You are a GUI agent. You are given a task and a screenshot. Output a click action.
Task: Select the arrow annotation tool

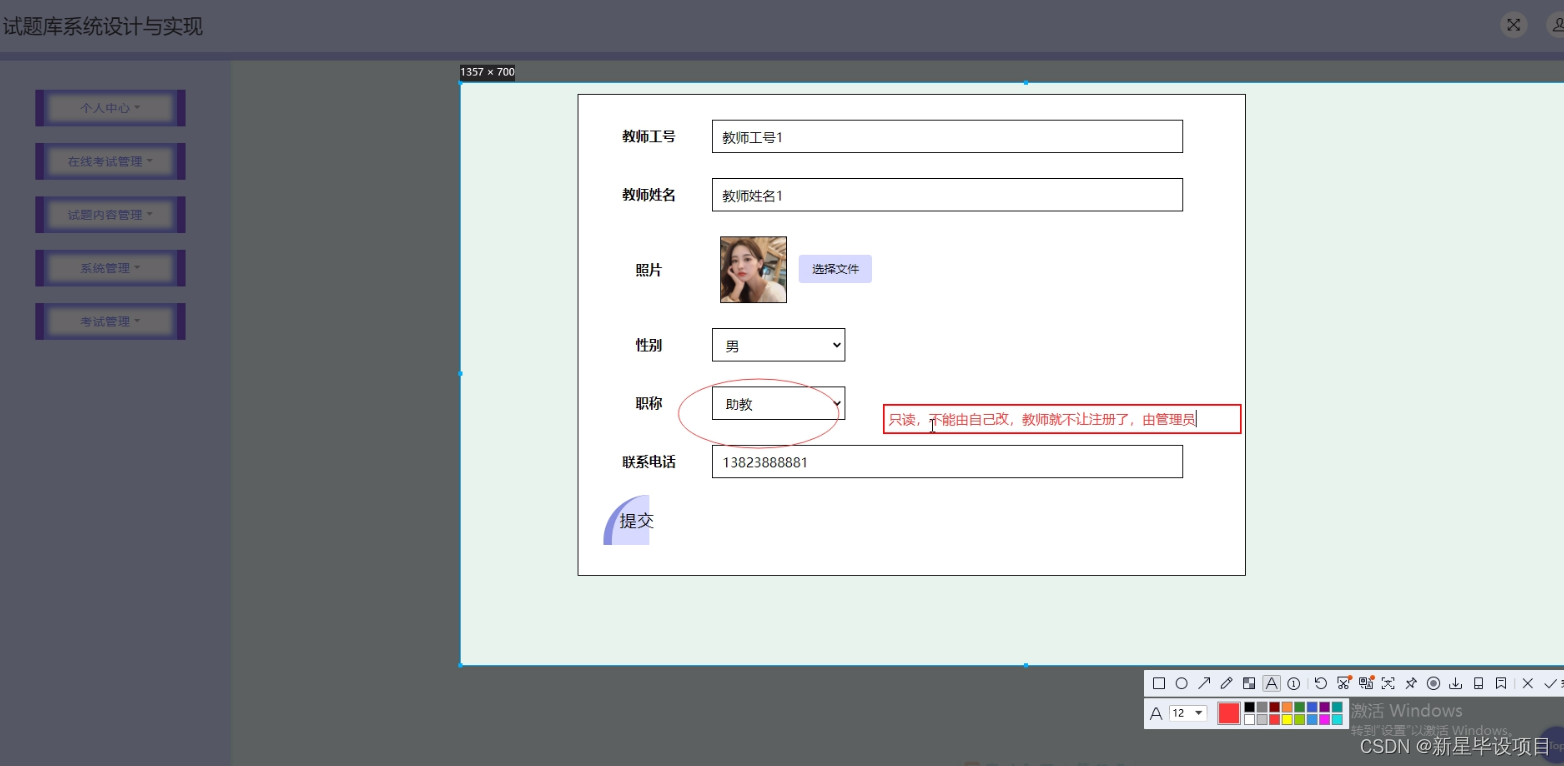1206,683
